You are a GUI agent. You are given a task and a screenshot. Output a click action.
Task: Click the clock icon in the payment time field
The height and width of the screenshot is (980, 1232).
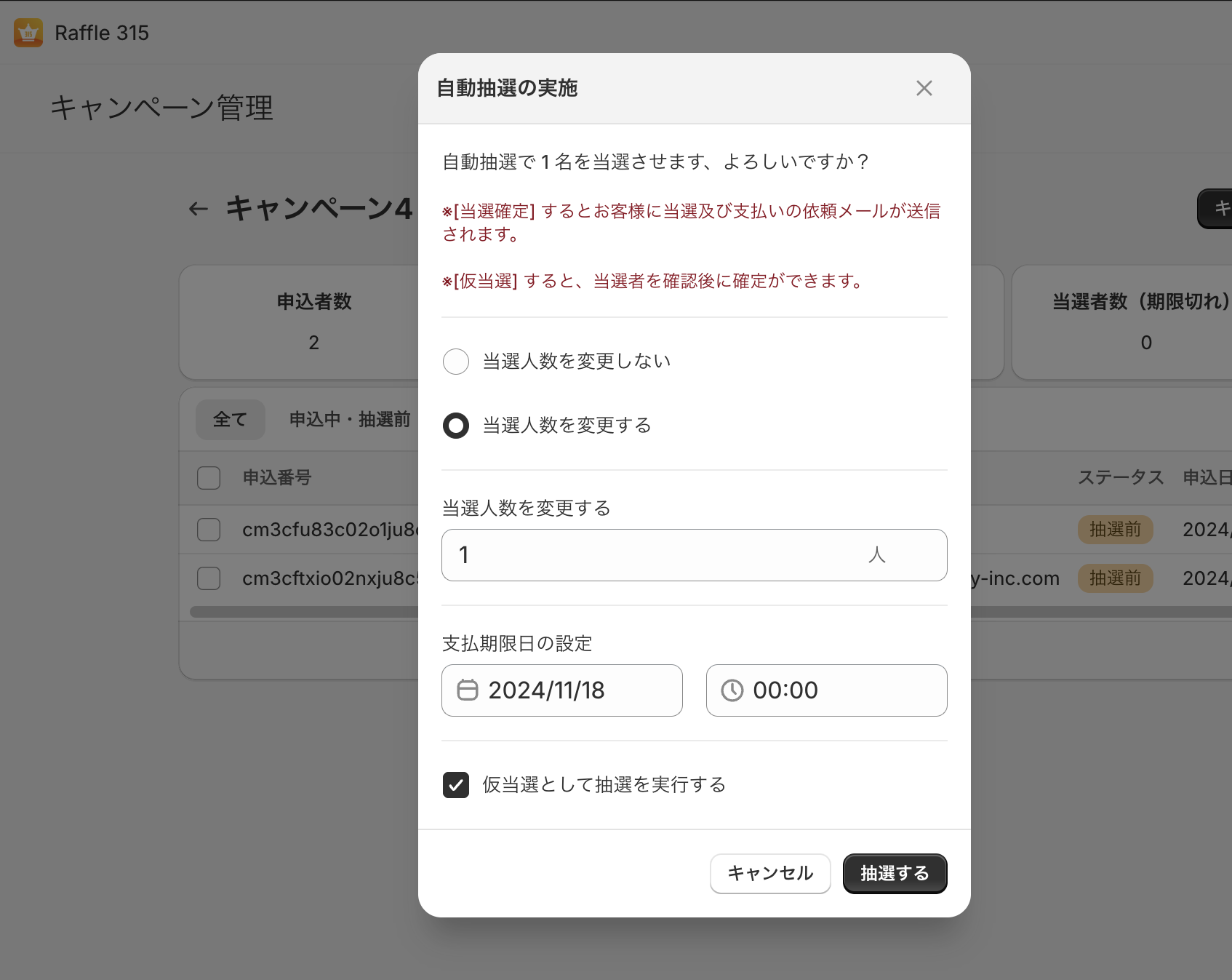732,690
